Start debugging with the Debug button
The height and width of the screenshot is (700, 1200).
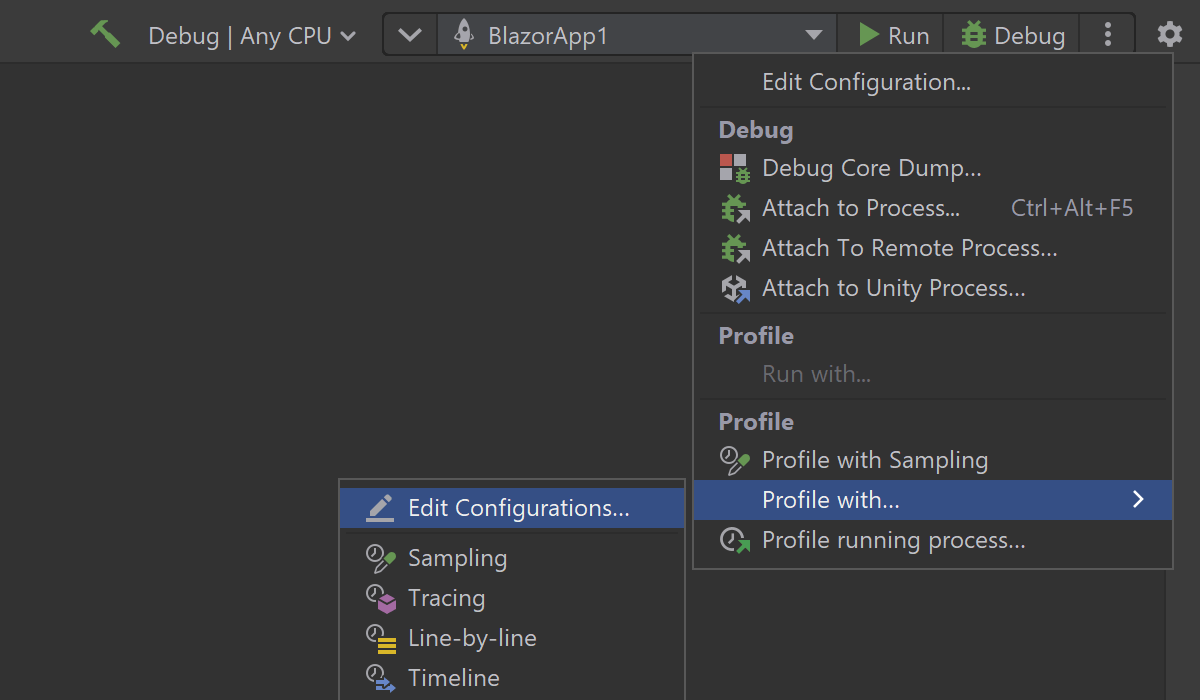1012,36
